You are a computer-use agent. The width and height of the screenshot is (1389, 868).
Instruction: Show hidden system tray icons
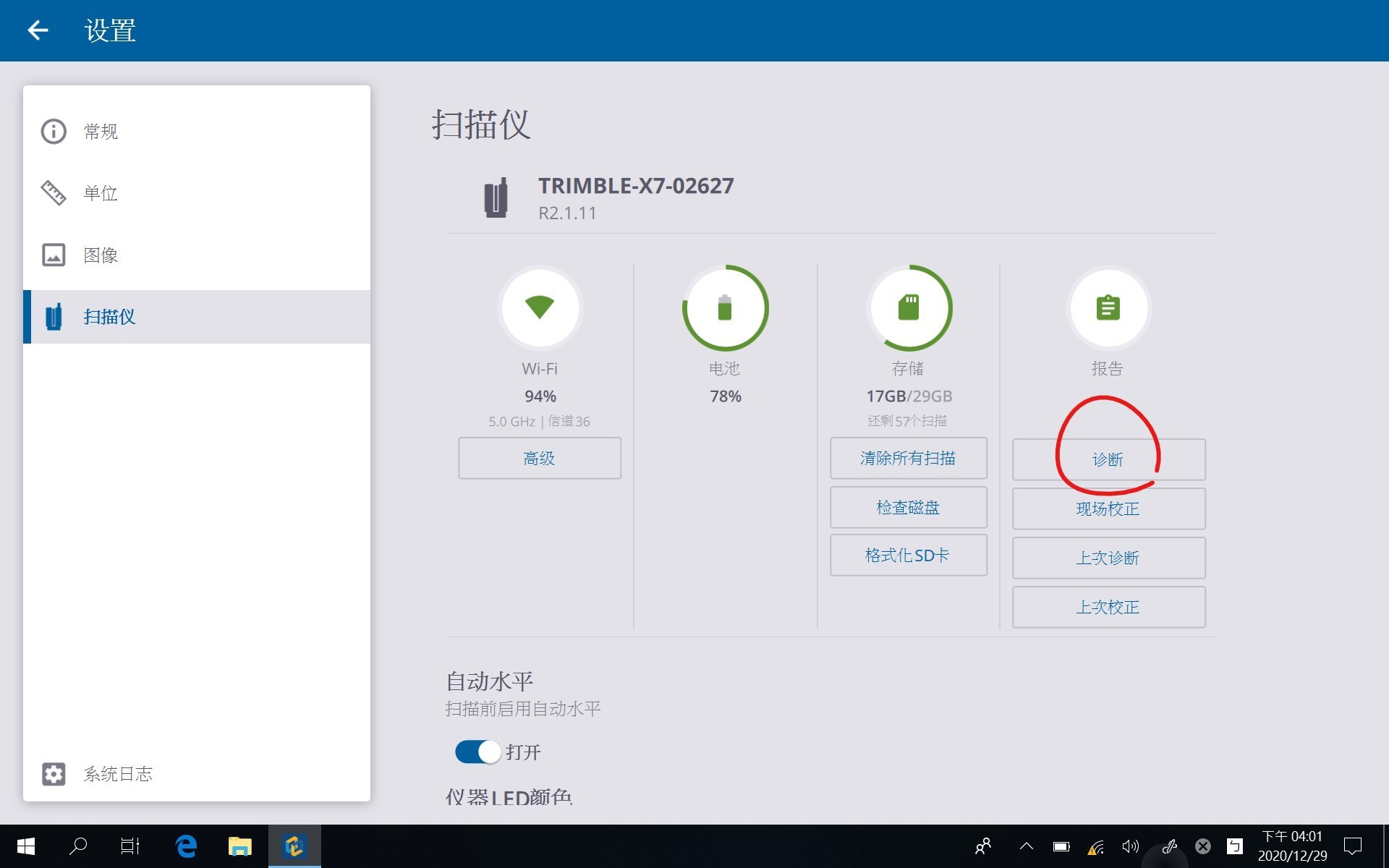coord(1026,846)
